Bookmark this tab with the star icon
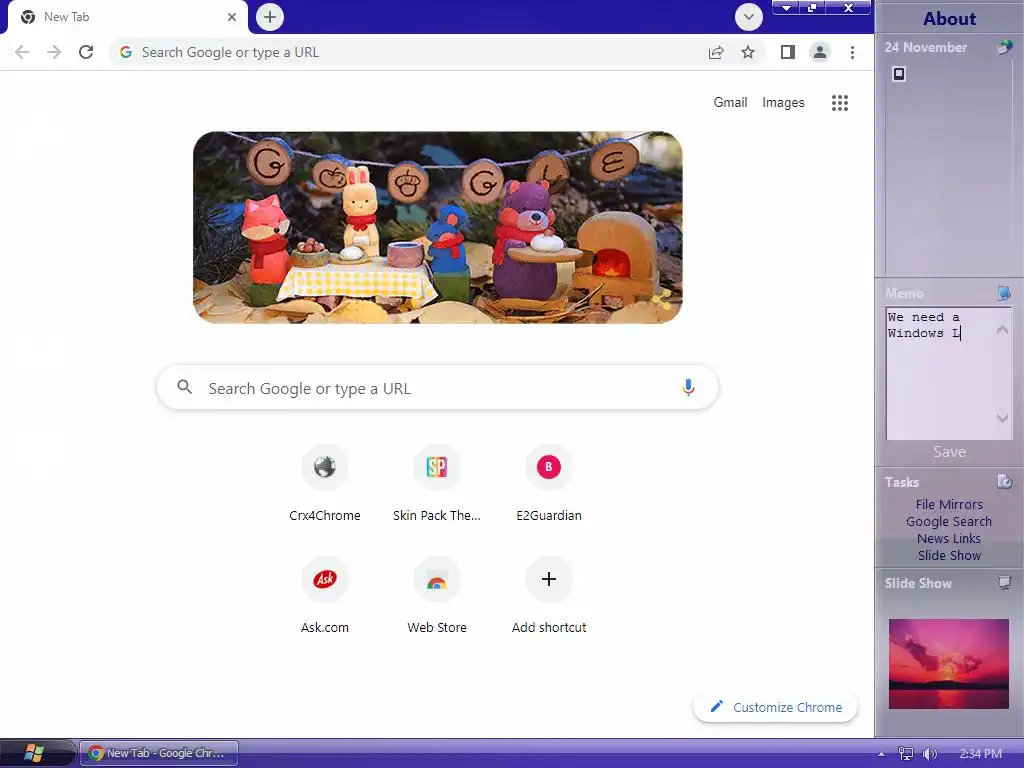The width and height of the screenshot is (1024, 768). tap(748, 52)
